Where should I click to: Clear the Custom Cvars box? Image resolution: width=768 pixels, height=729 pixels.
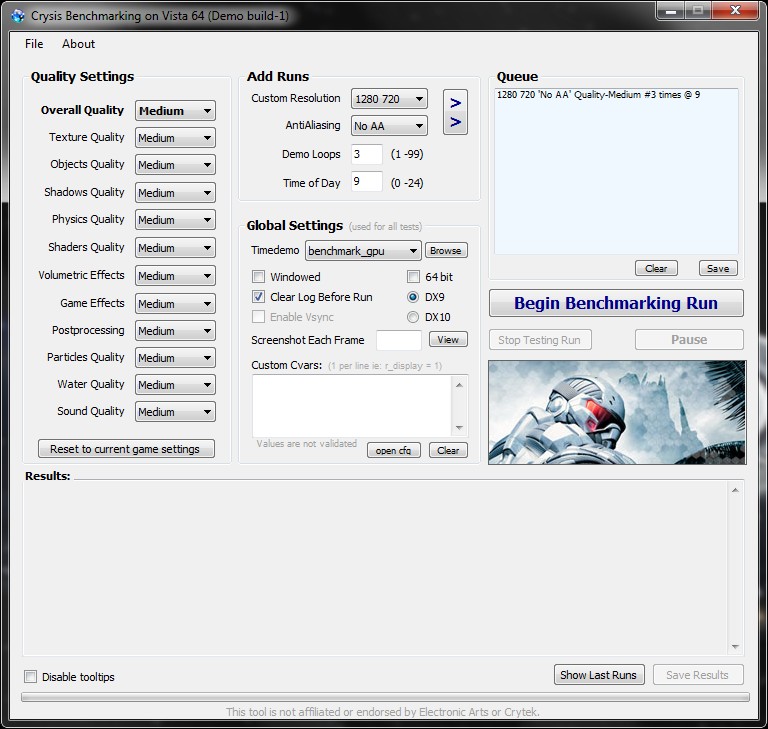coord(448,450)
